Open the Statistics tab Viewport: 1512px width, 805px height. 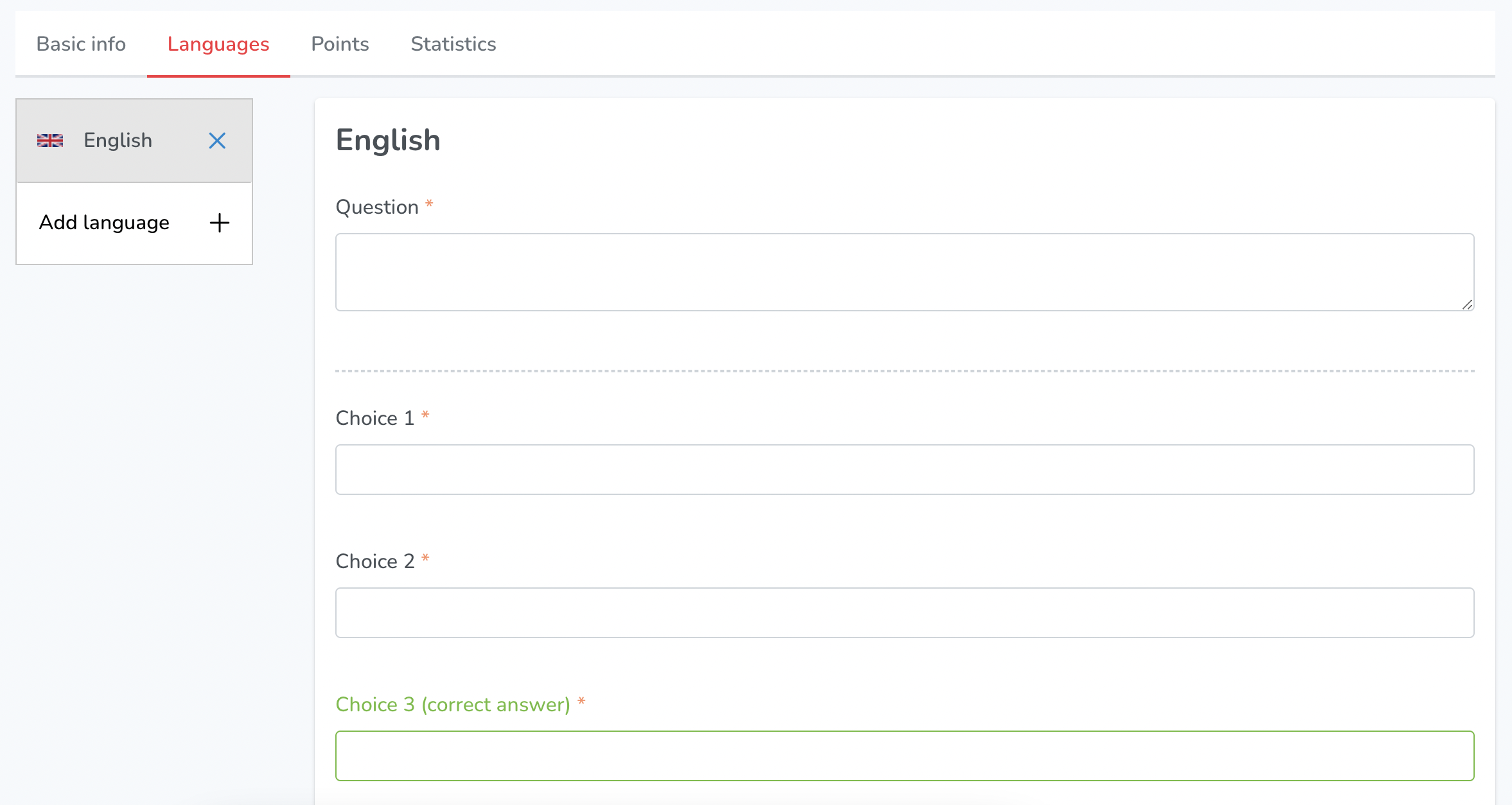[453, 44]
